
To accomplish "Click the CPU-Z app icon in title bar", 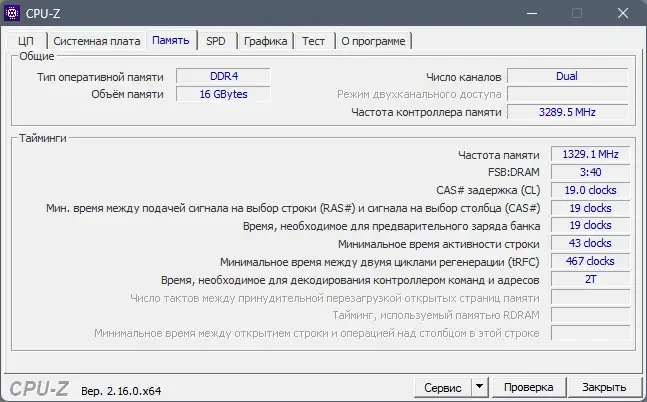I will pyautogui.click(x=12, y=13).
